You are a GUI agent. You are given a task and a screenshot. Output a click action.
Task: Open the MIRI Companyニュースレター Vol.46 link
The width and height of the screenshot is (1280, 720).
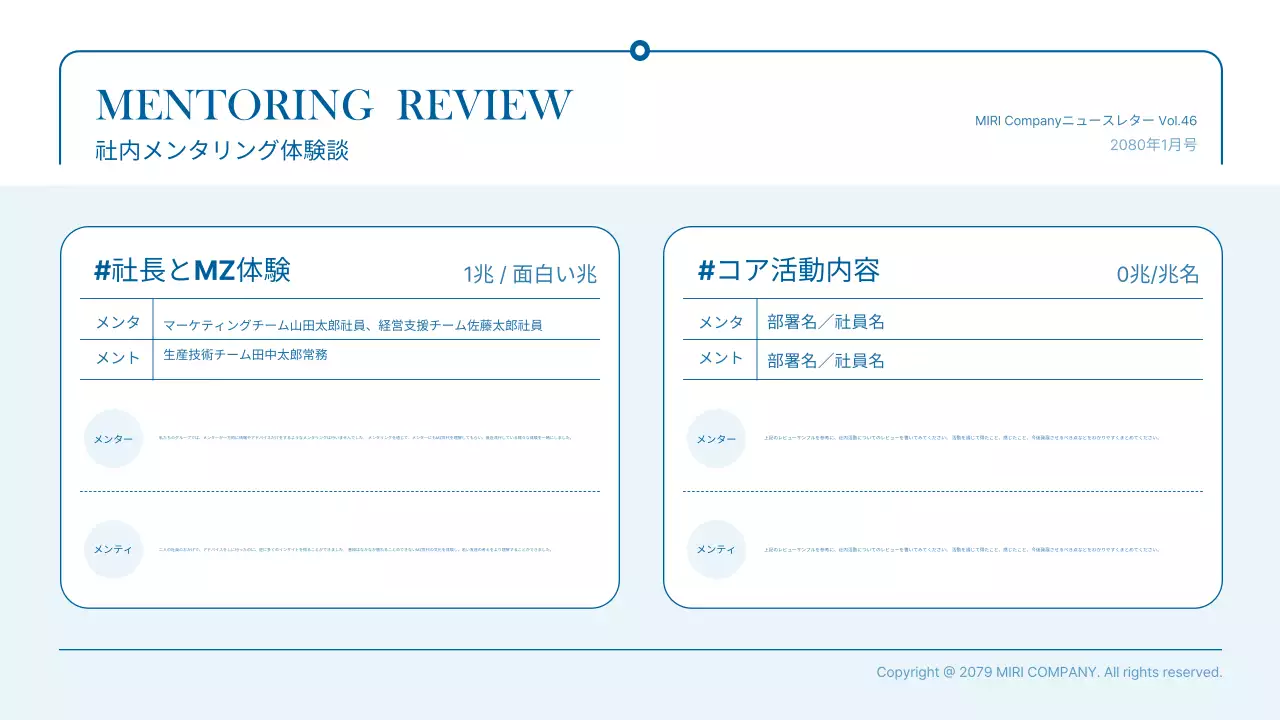point(1084,120)
